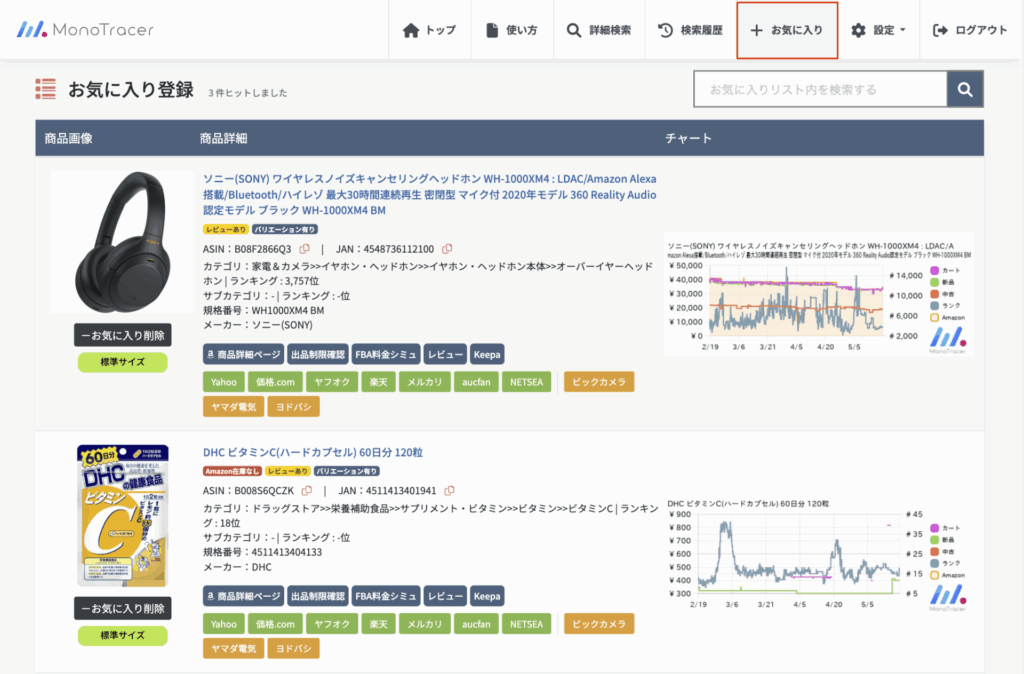Click カート legend swatch in Sony chart
The height and width of the screenshot is (674, 1024).
935,270
